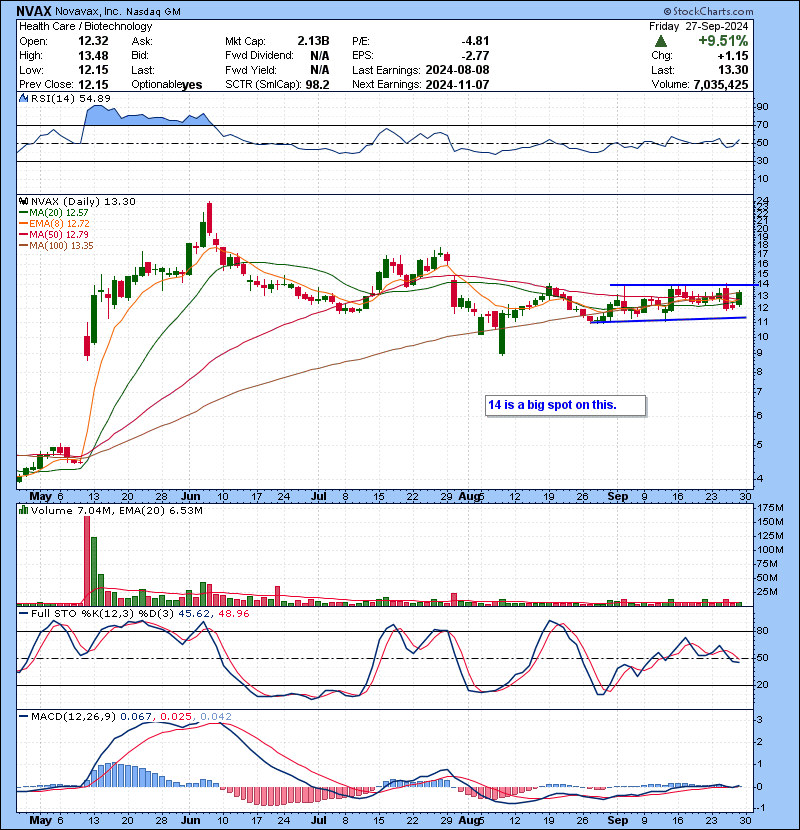
Task: Click the green up-arrow change icon
Action: (660, 41)
